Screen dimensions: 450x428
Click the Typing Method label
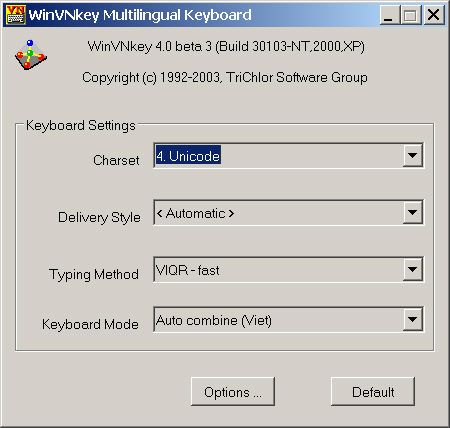click(94, 274)
